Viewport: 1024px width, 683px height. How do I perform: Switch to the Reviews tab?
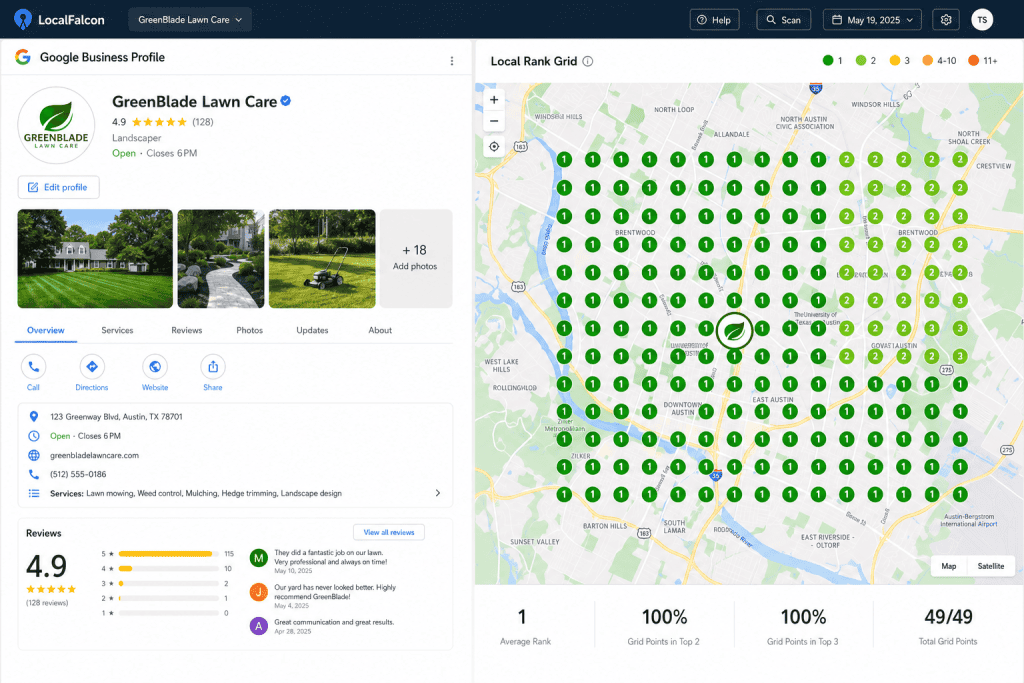187,330
